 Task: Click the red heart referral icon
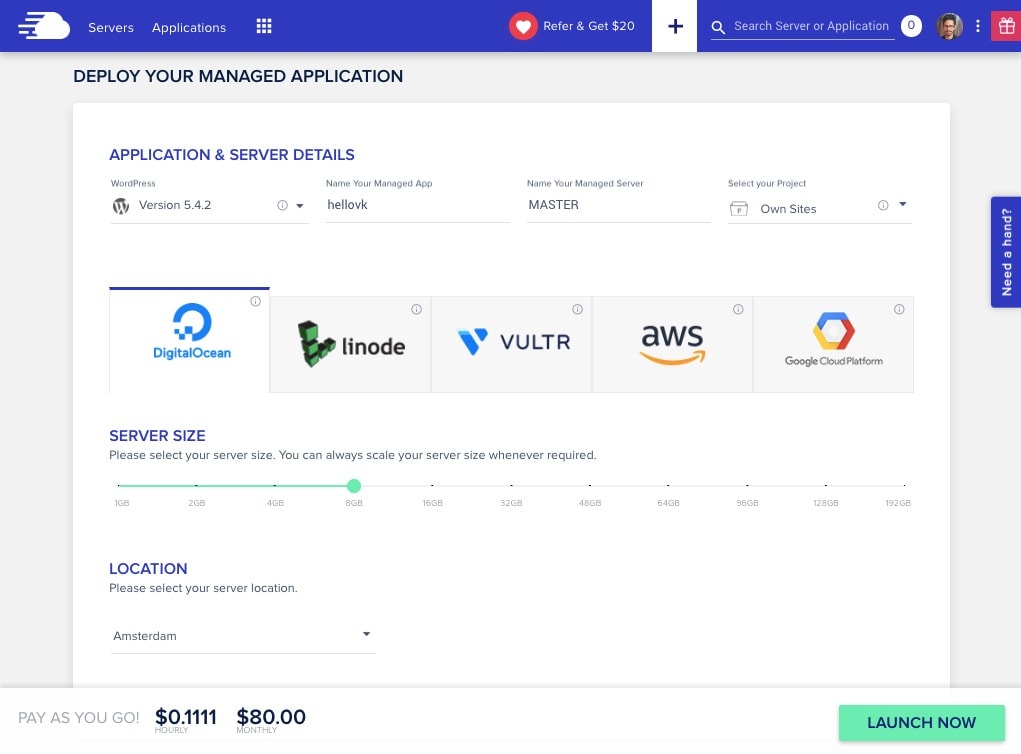click(x=523, y=26)
